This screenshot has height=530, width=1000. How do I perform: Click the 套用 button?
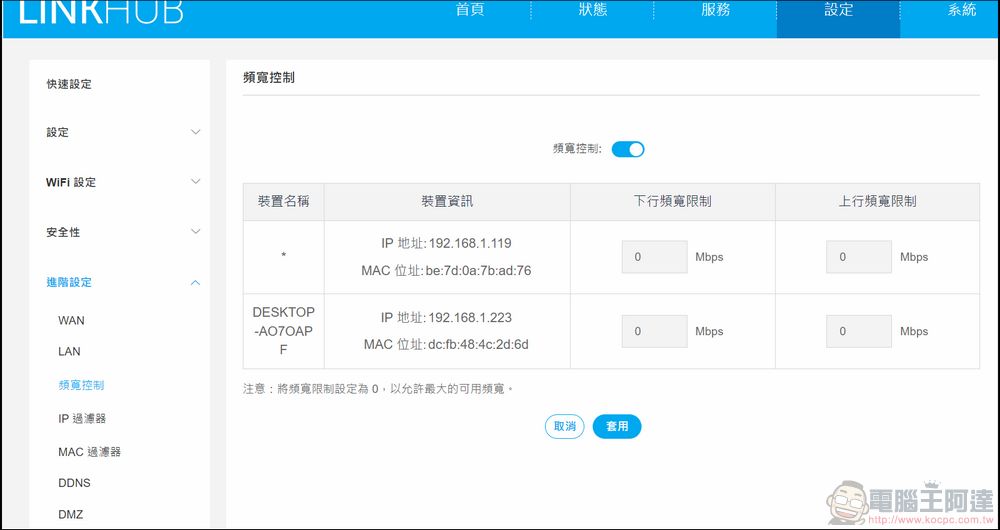[617, 426]
